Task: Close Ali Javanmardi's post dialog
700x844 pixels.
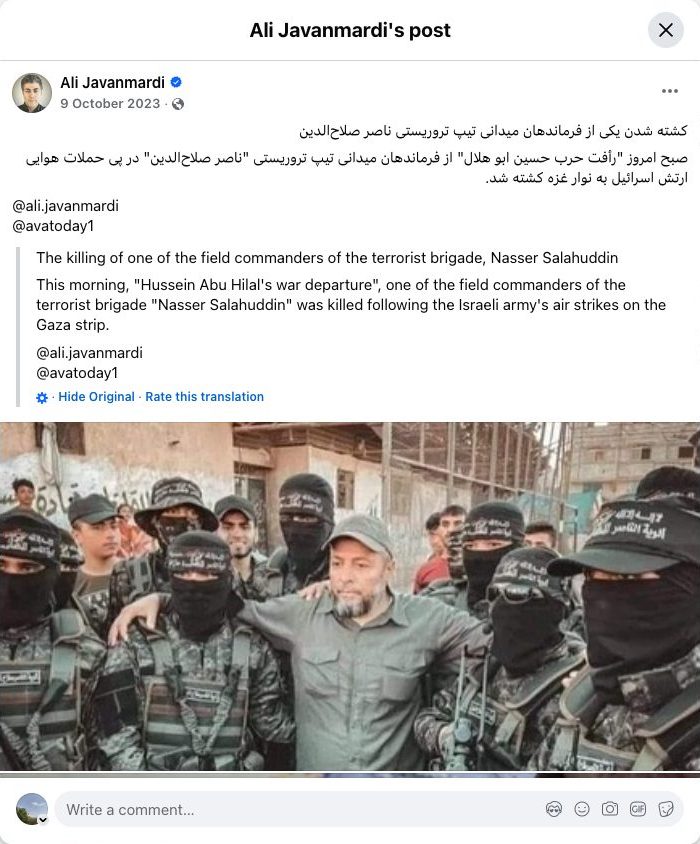Action: (x=666, y=30)
